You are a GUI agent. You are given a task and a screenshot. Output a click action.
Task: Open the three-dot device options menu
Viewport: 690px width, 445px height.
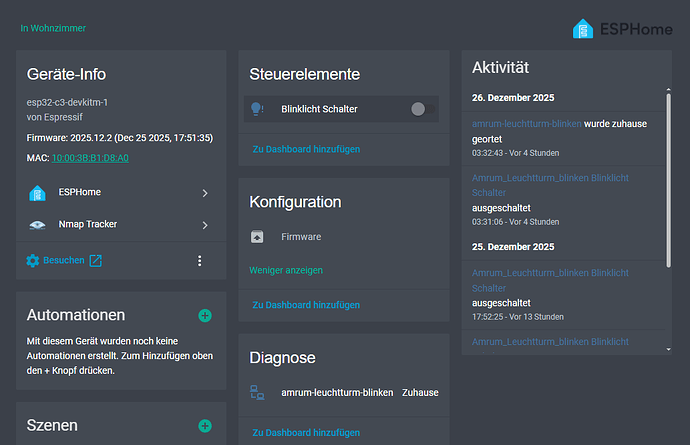tap(199, 261)
